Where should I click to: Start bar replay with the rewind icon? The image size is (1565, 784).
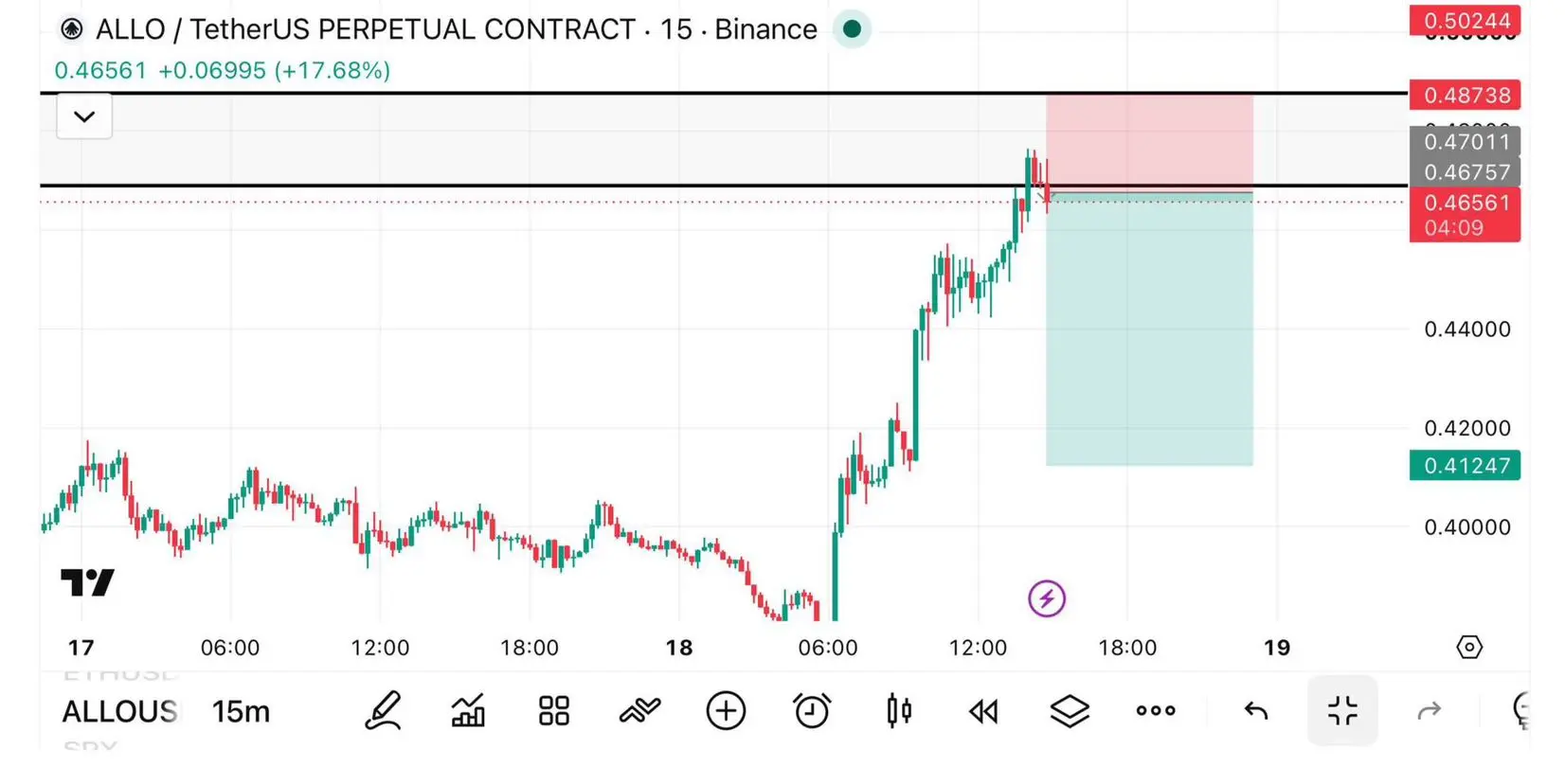click(983, 710)
